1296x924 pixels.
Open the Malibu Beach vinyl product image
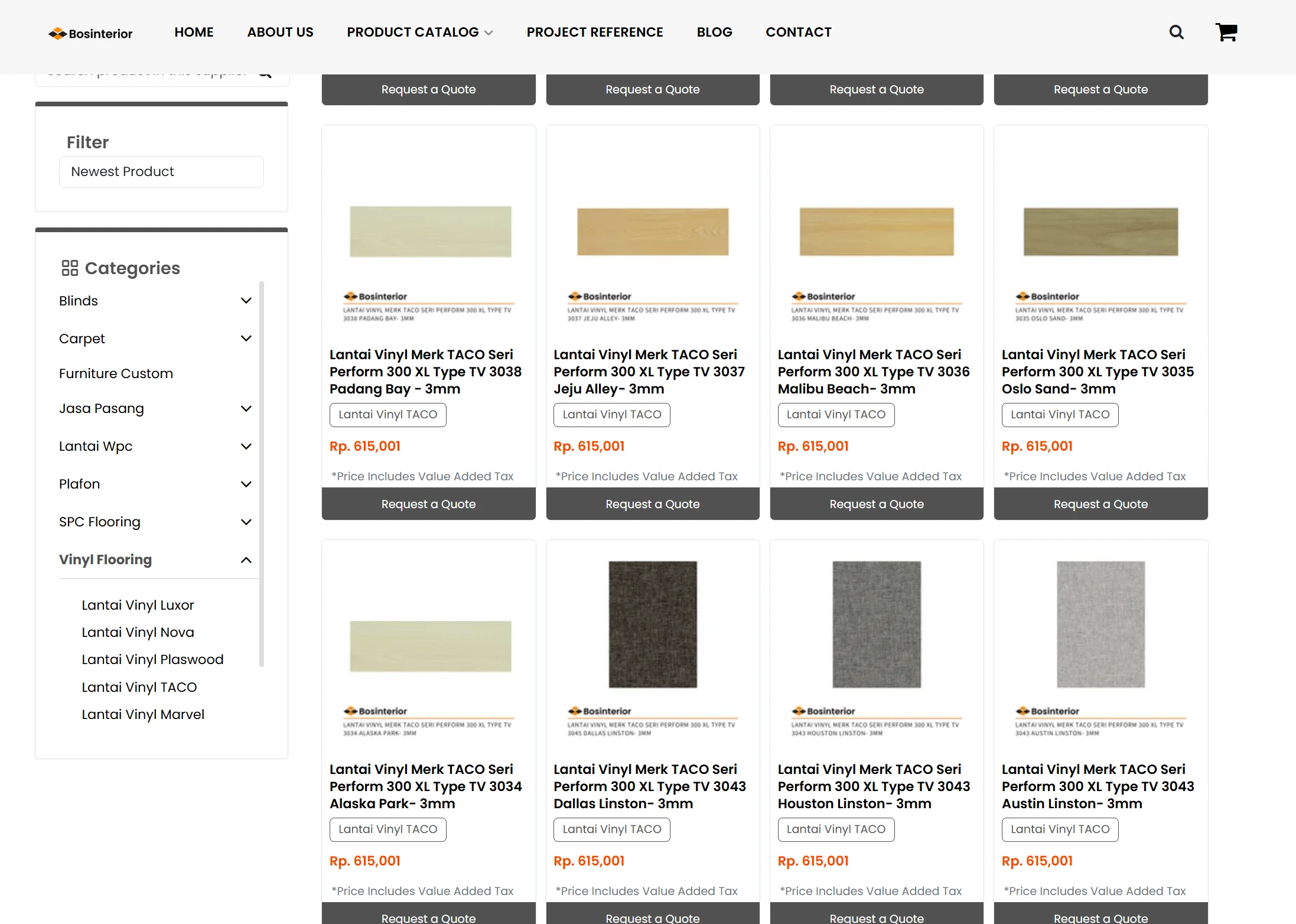point(877,232)
